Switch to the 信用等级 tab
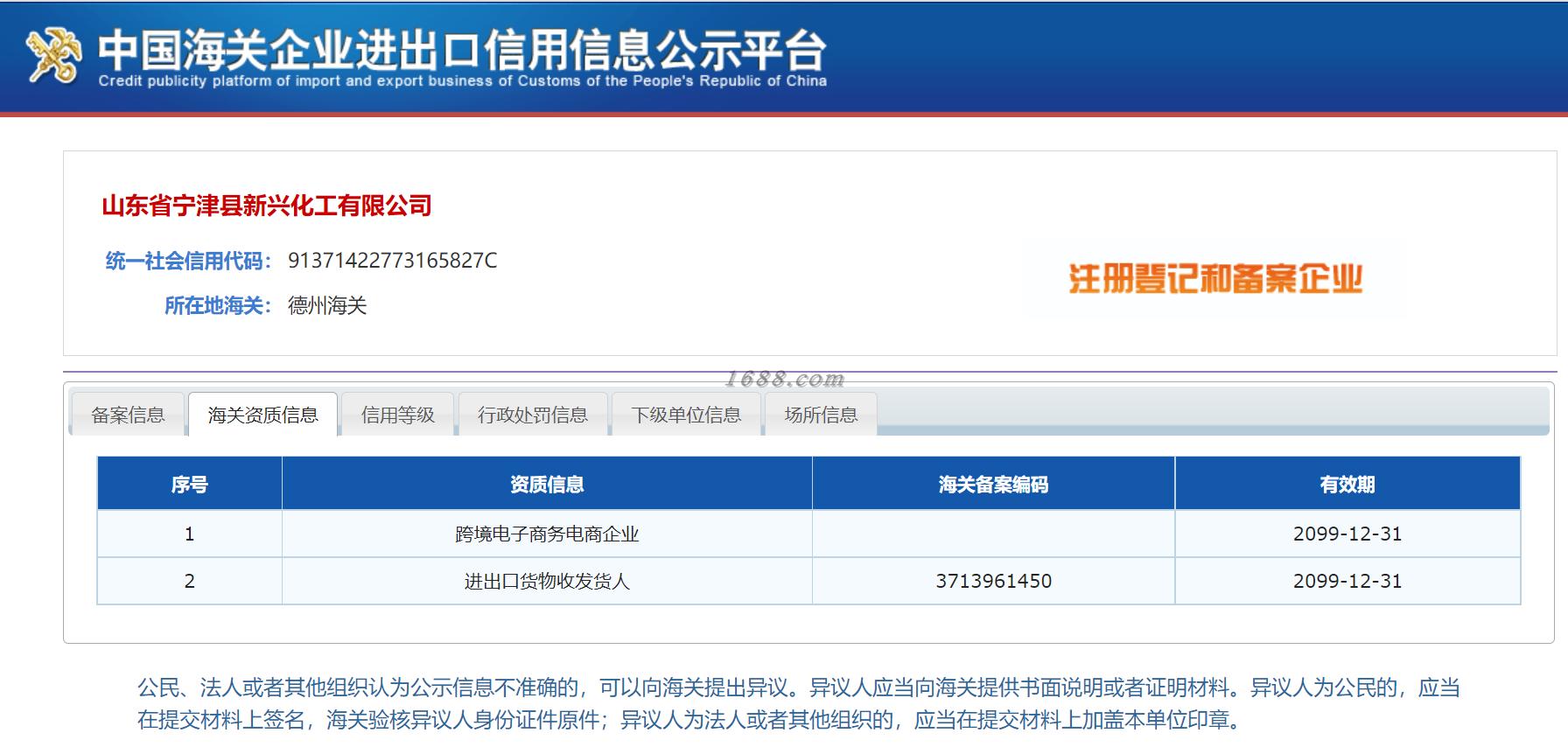The width and height of the screenshot is (1568, 754). tap(398, 415)
